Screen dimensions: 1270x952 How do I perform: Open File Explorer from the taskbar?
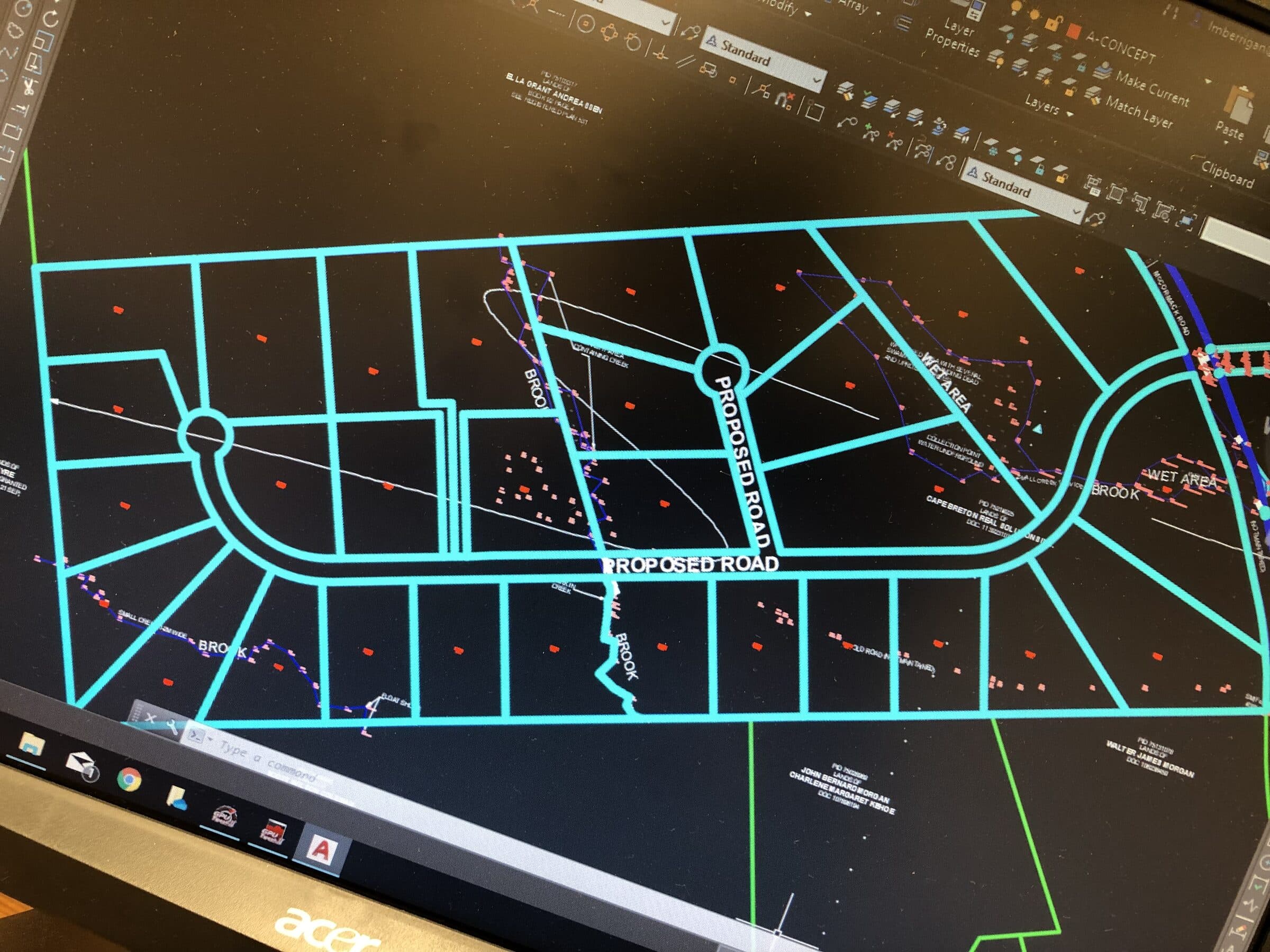click(x=32, y=745)
